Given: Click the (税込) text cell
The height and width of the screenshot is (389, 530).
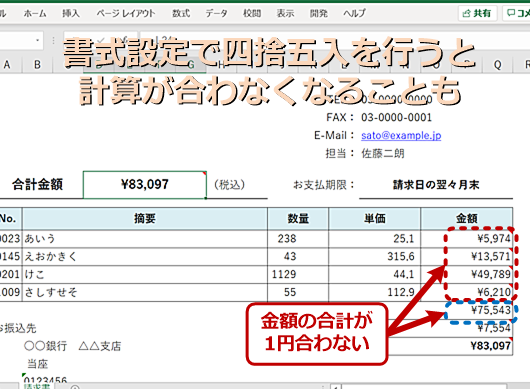Looking at the screenshot, I should [x=230, y=185].
